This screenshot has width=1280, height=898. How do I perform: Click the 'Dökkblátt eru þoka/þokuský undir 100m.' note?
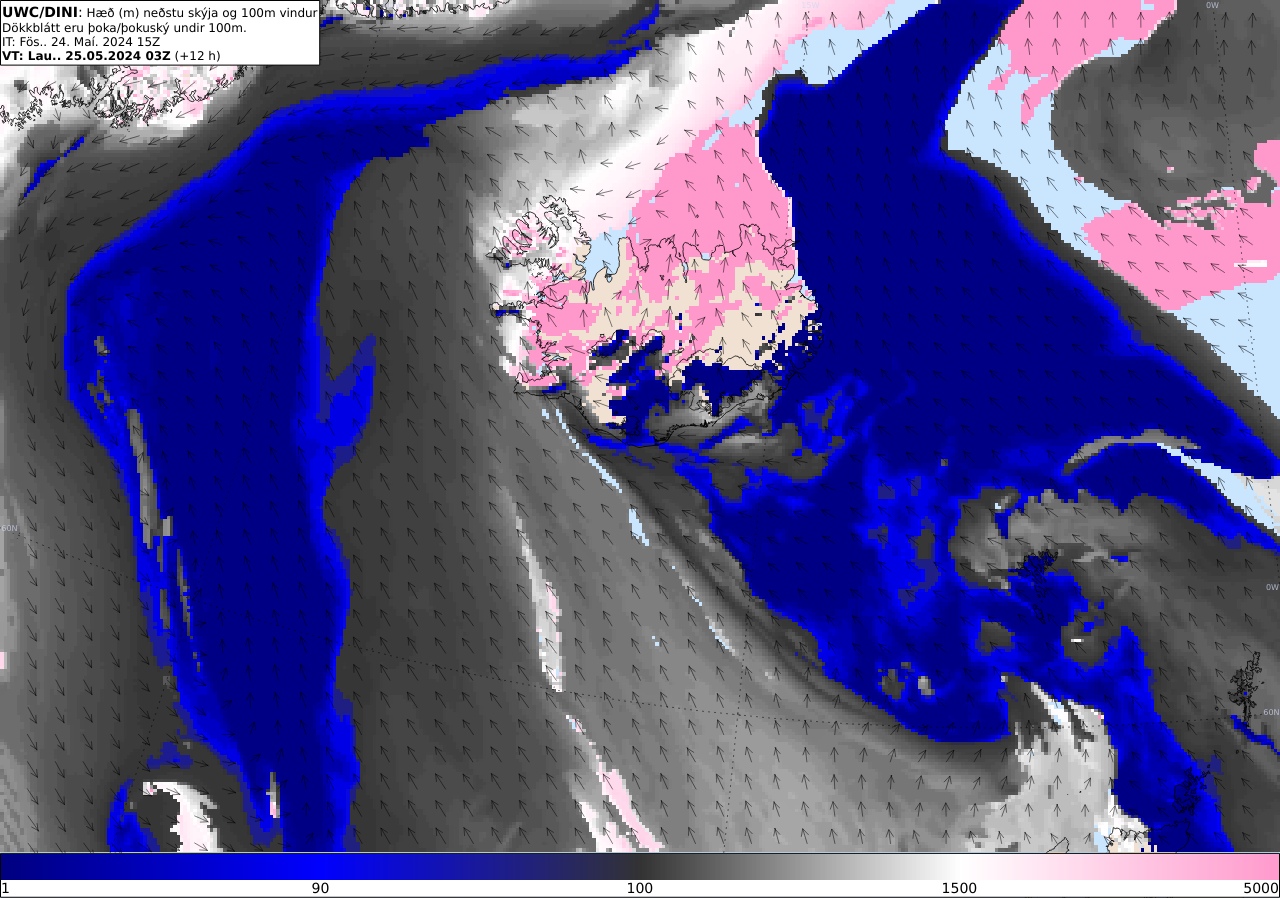coord(124,27)
